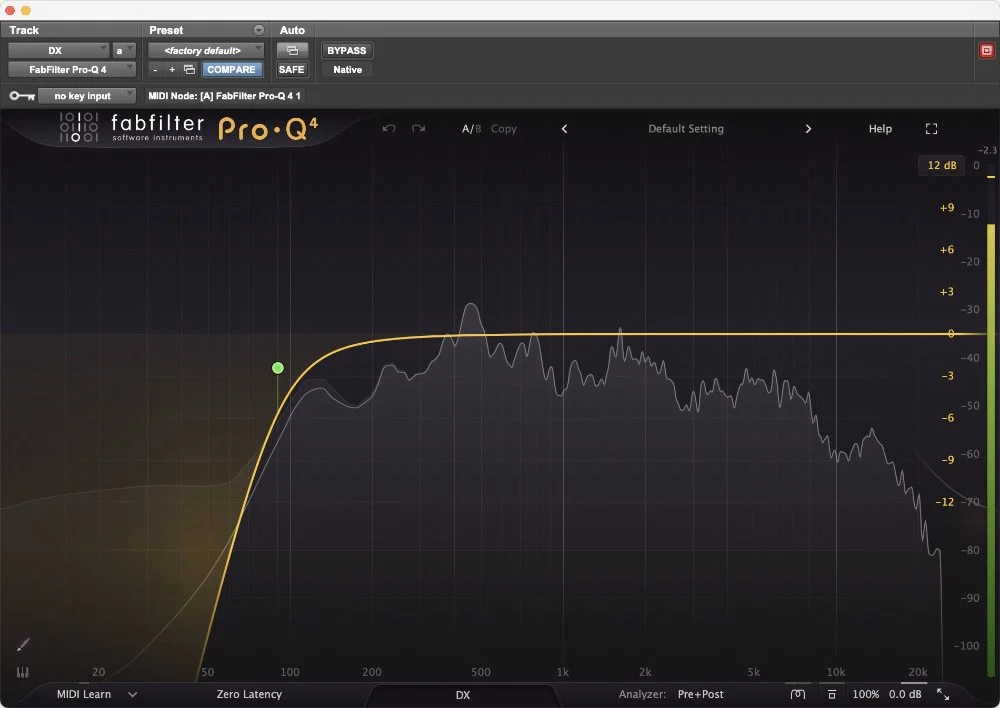This screenshot has width=1000, height=708.
Task: Select the EQ sketch pencil tool
Action: [x=23, y=645]
